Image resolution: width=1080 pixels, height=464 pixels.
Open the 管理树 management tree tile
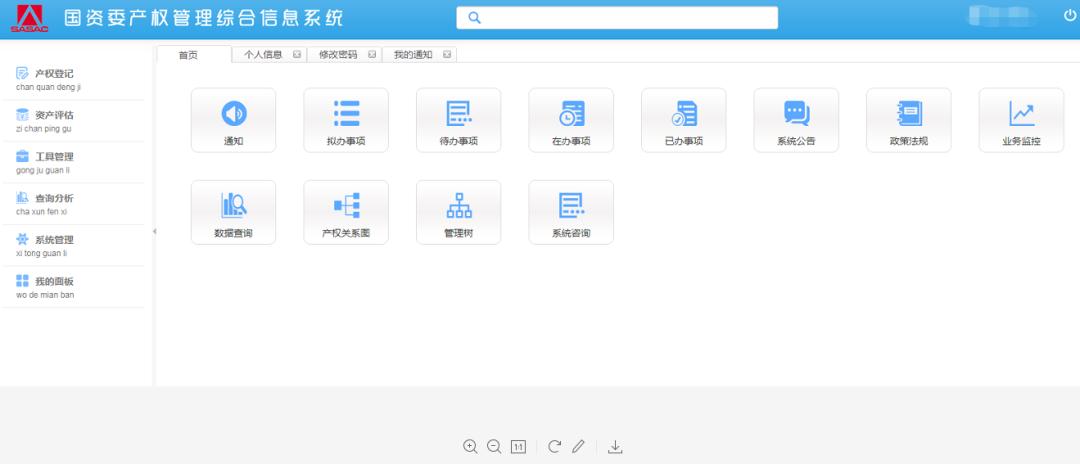(458, 212)
